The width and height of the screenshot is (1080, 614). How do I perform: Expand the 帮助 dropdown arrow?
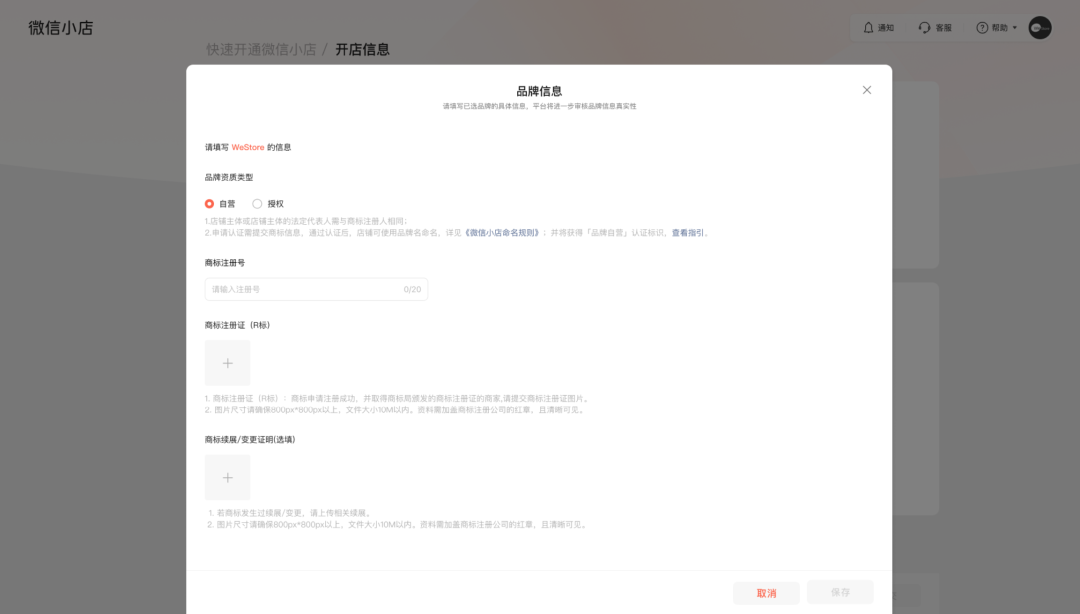(x=1012, y=27)
